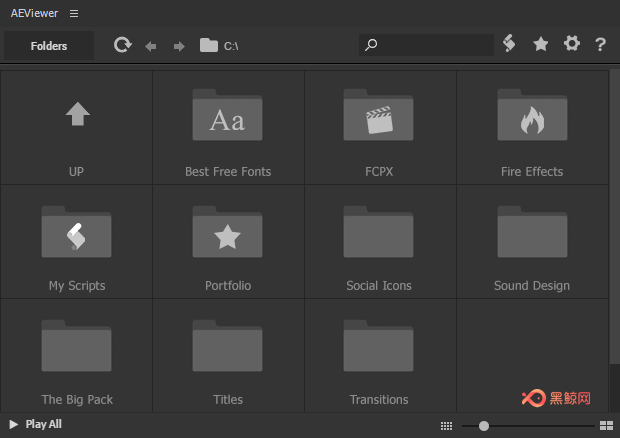Go forward with the right arrow
This screenshot has width=620, height=438.
click(179, 46)
